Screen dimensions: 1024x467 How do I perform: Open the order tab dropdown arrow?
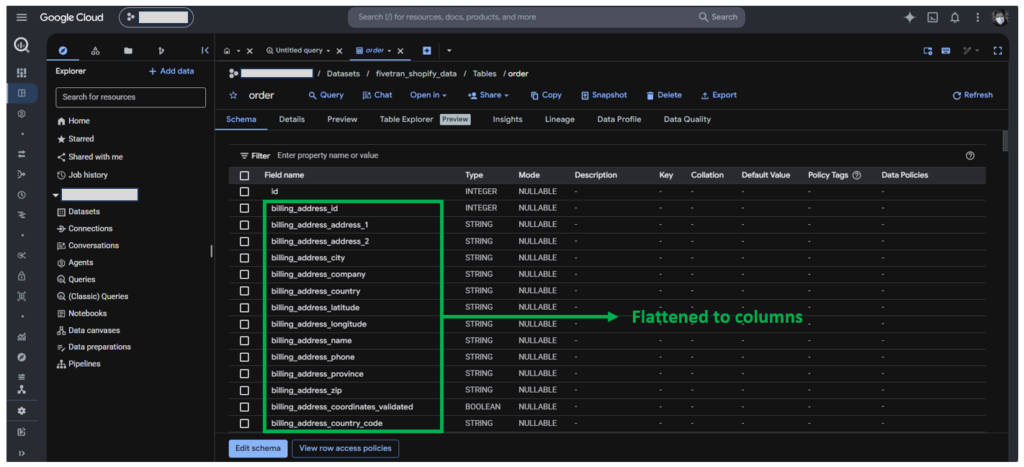(389, 51)
